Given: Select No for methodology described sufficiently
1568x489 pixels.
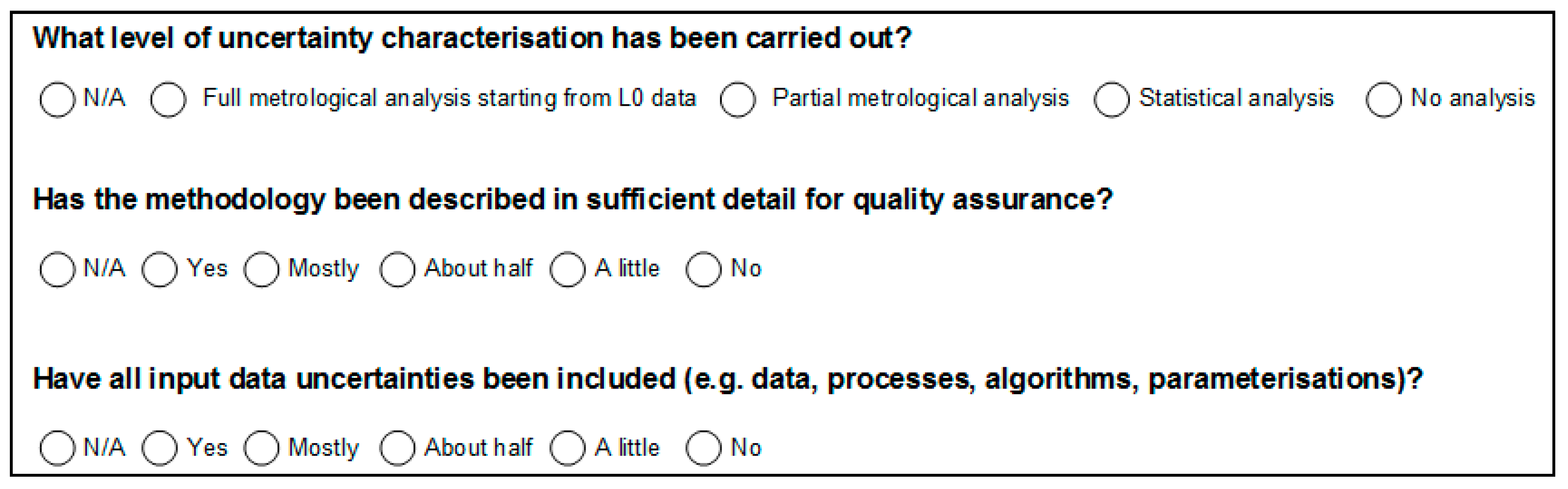Looking at the screenshot, I should (x=704, y=270).
